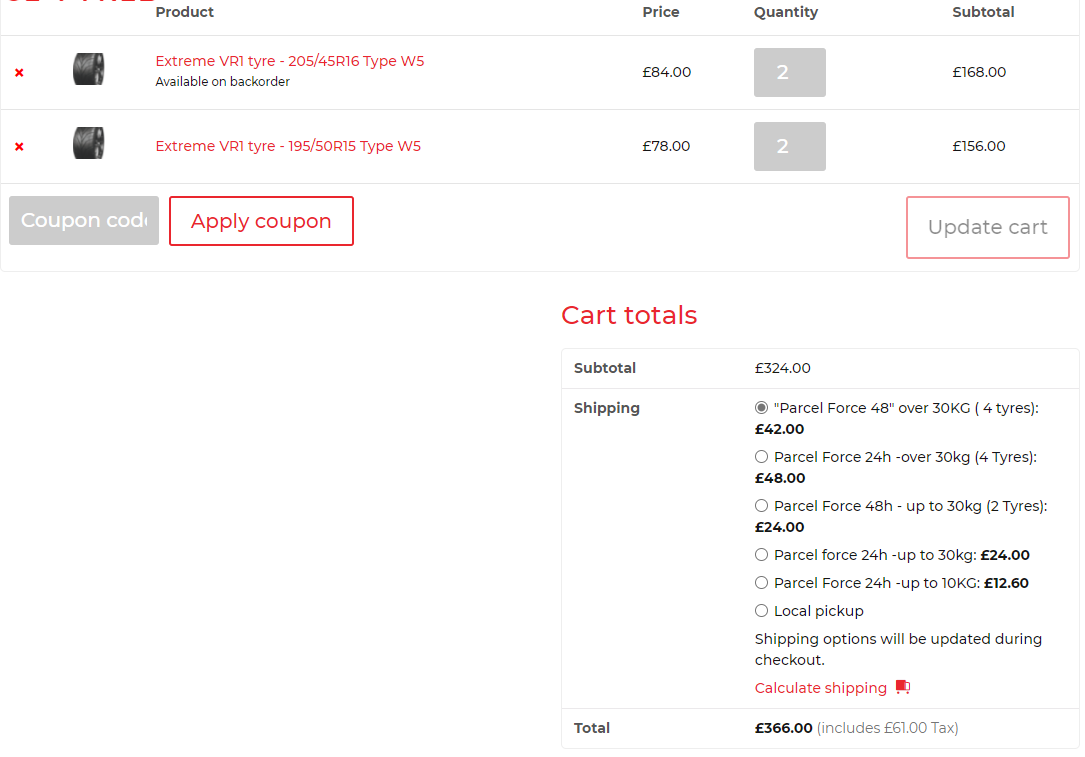Click the truck icon beside Calculate shipping
Viewport: 1085px width, 757px height.
[903, 687]
